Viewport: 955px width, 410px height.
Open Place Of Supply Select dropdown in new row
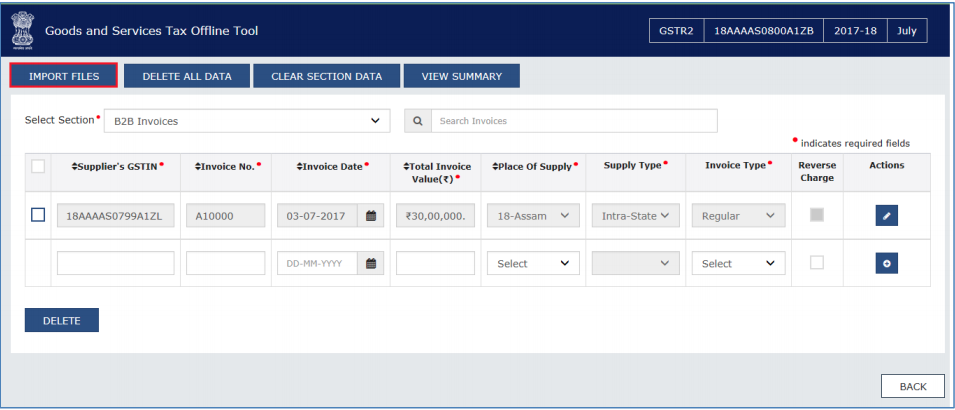tap(533, 263)
